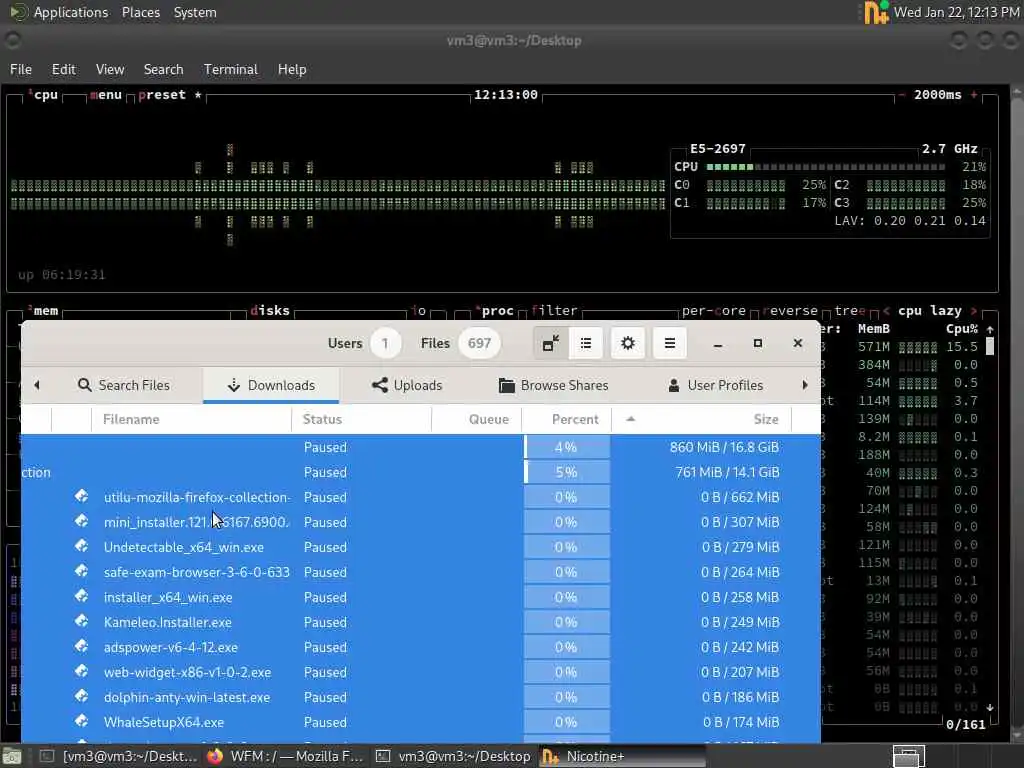Click the 0% progress bar of installer_x64_win.exe
The width and height of the screenshot is (1024, 768).
coord(567,598)
